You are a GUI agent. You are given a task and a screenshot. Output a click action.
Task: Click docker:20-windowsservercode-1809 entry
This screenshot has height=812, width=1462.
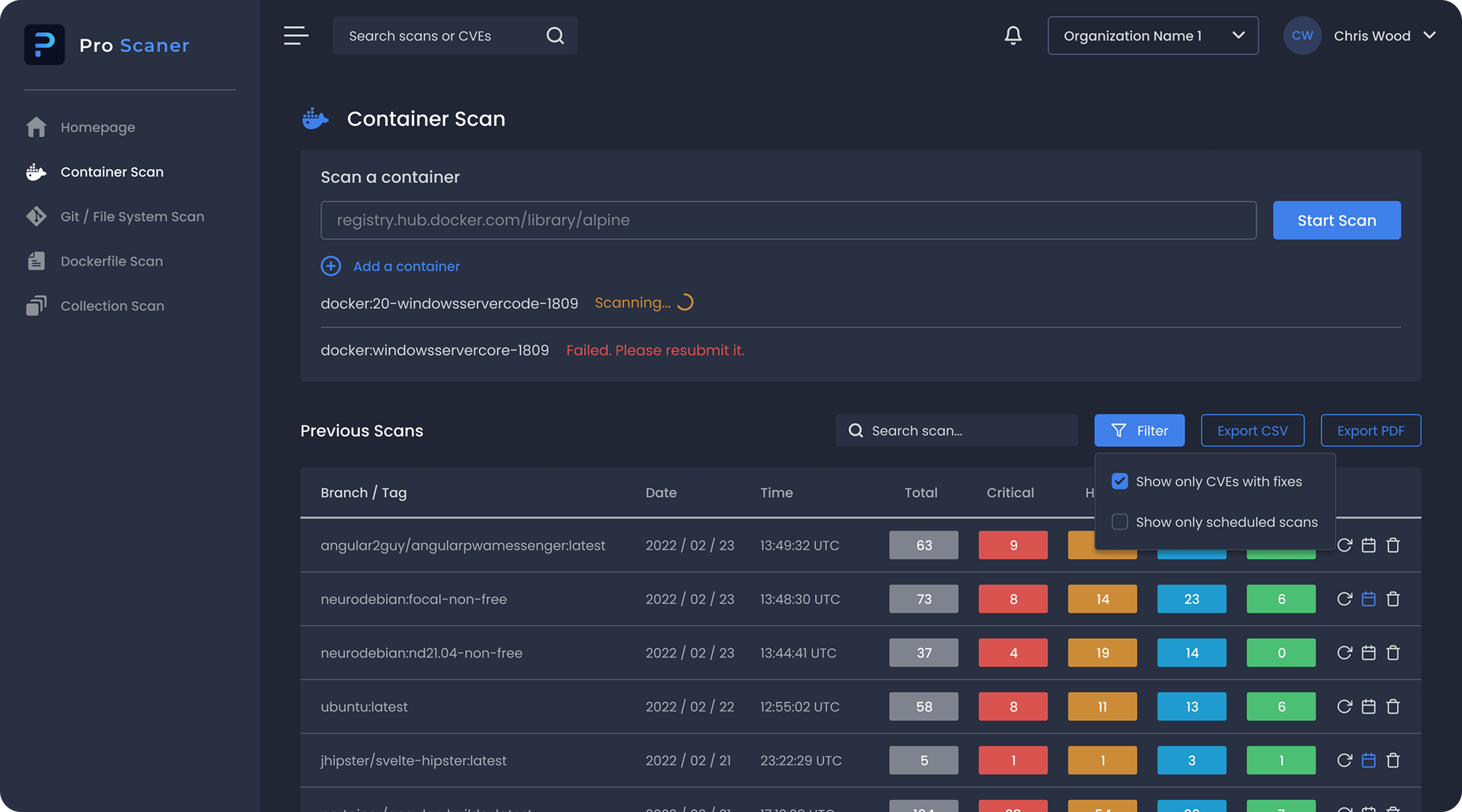(449, 303)
